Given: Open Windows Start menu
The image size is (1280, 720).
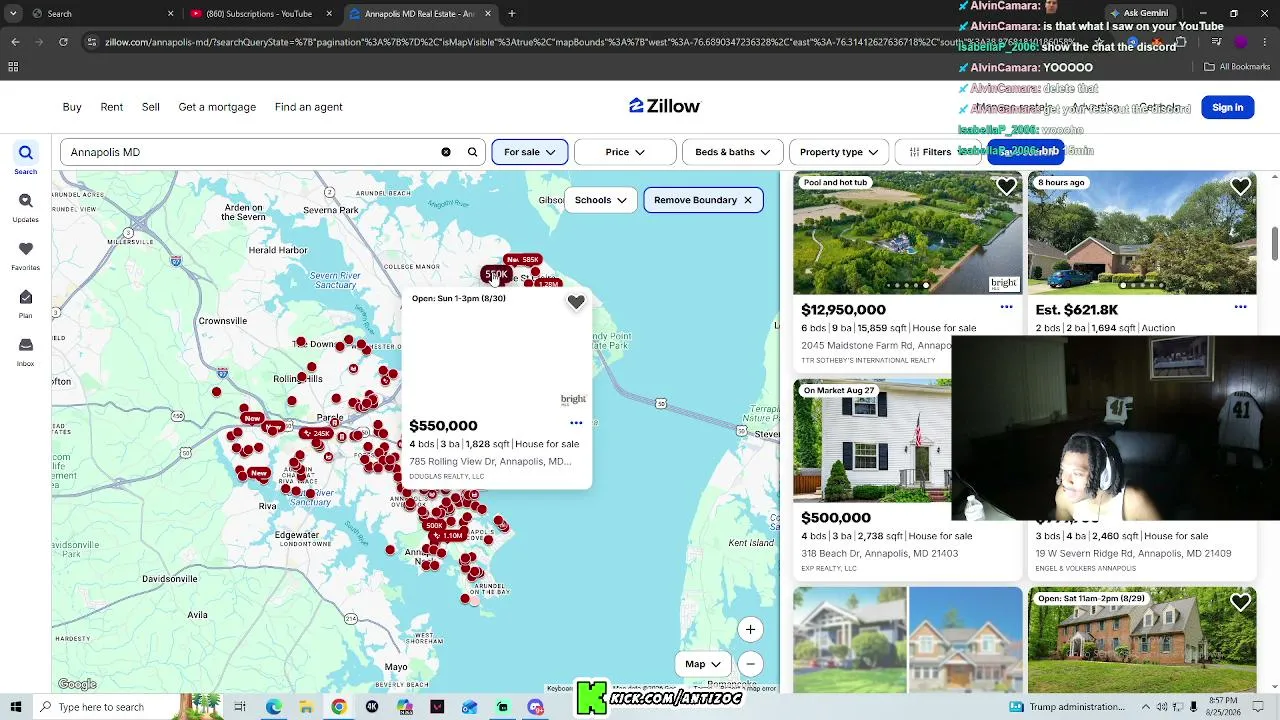Looking at the screenshot, I should (x=16, y=707).
